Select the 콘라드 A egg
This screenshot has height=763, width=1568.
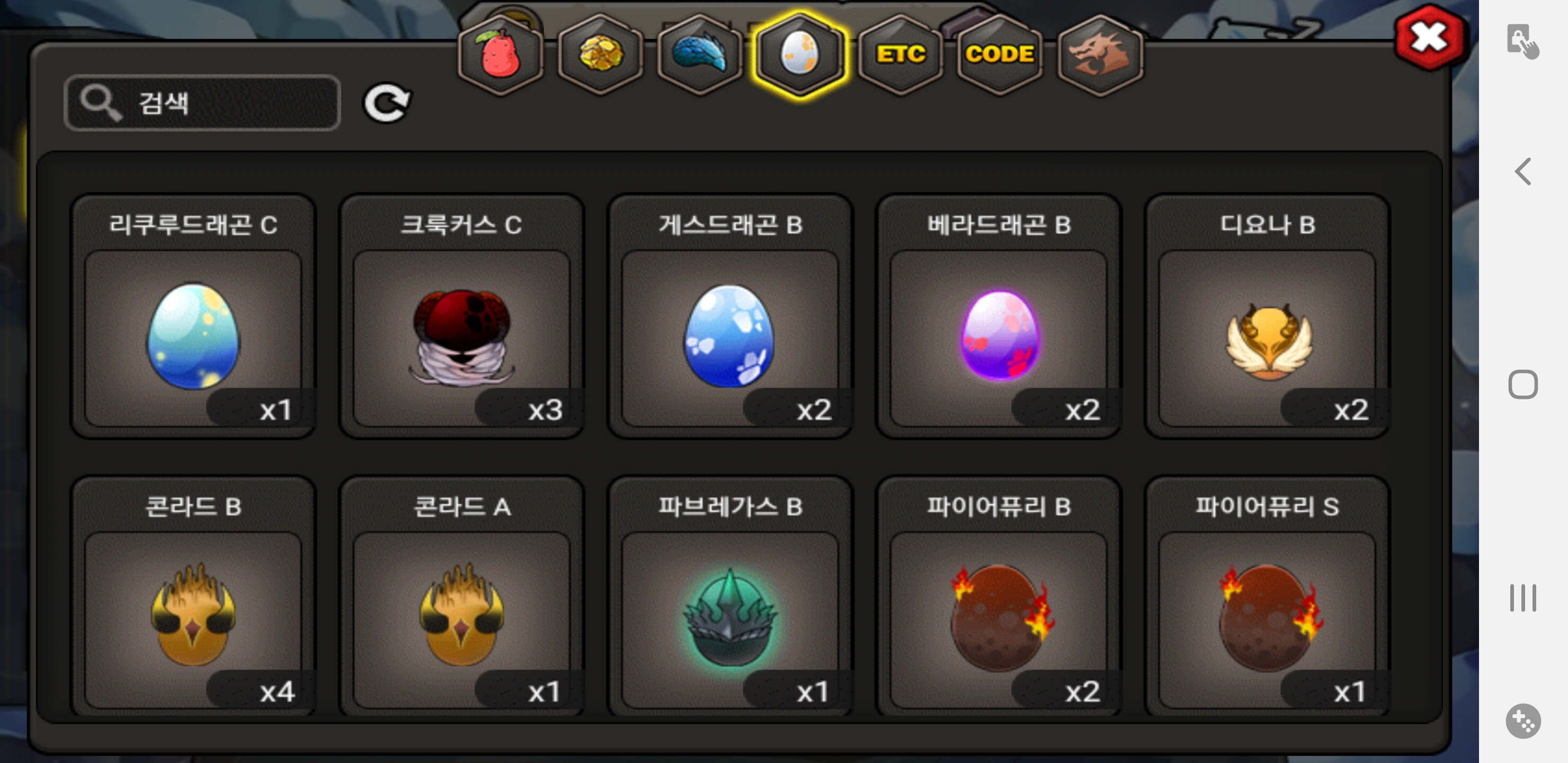(x=461, y=597)
